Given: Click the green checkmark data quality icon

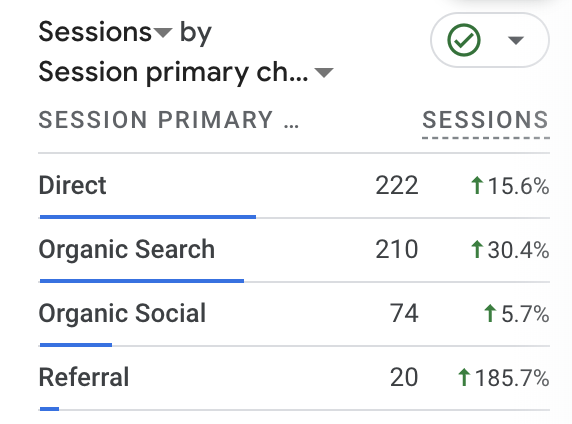Looking at the screenshot, I should [x=464, y=40].
